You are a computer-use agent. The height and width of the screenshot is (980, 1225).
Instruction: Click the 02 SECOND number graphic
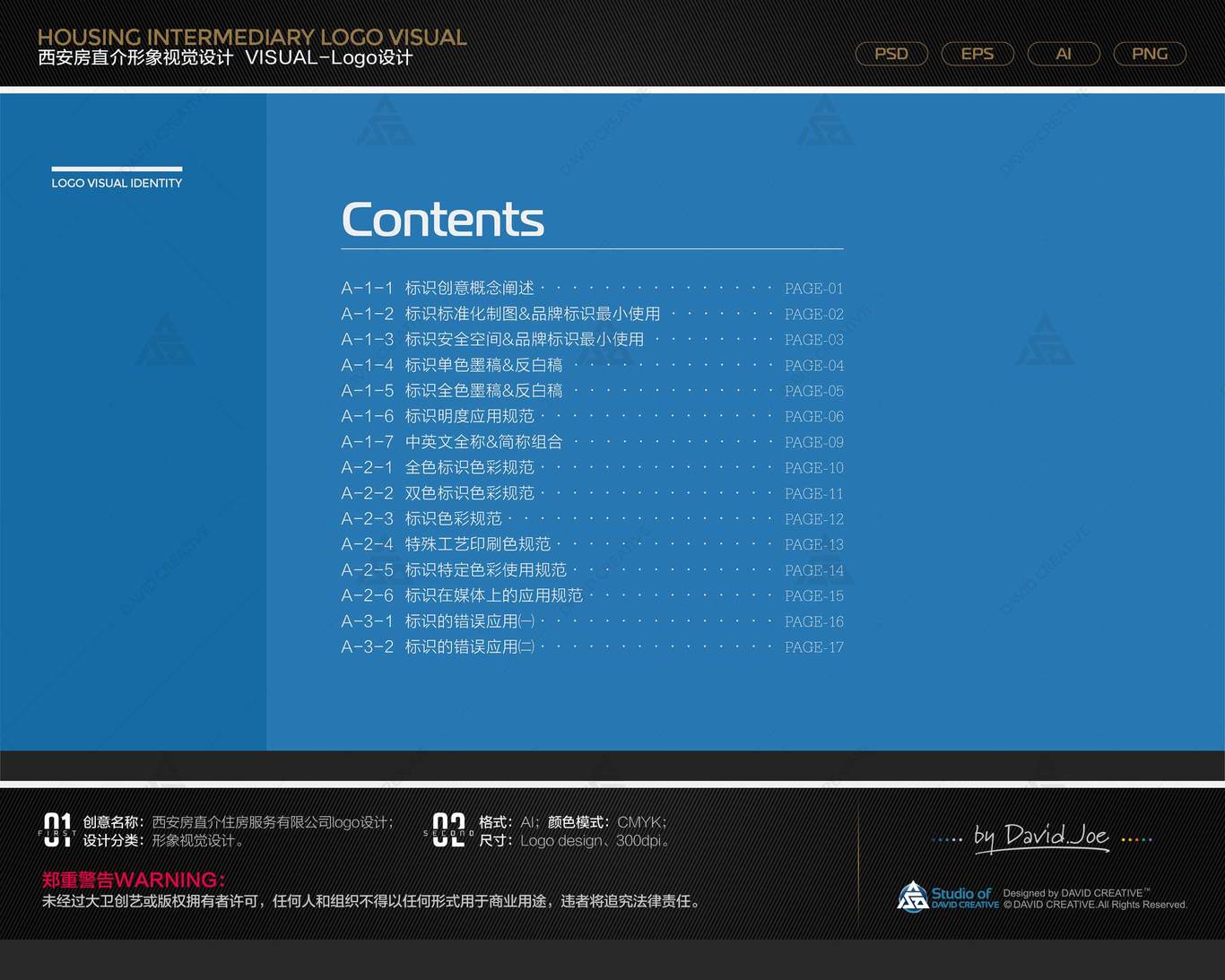(448, 830)
